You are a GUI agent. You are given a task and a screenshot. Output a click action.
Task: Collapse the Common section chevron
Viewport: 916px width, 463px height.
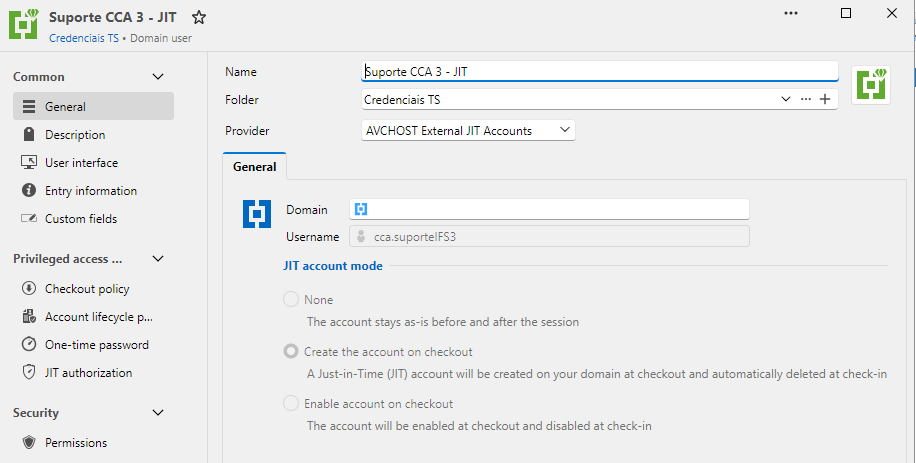click(x=158, y=76)
